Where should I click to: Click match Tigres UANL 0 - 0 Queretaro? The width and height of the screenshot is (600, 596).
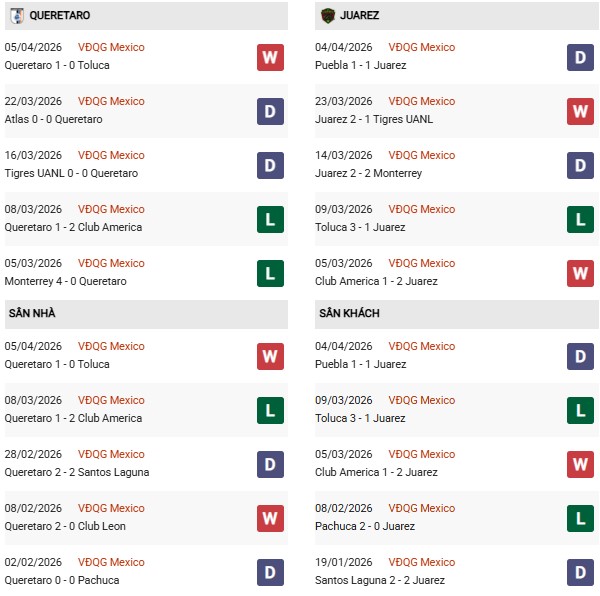click(71, 173)
